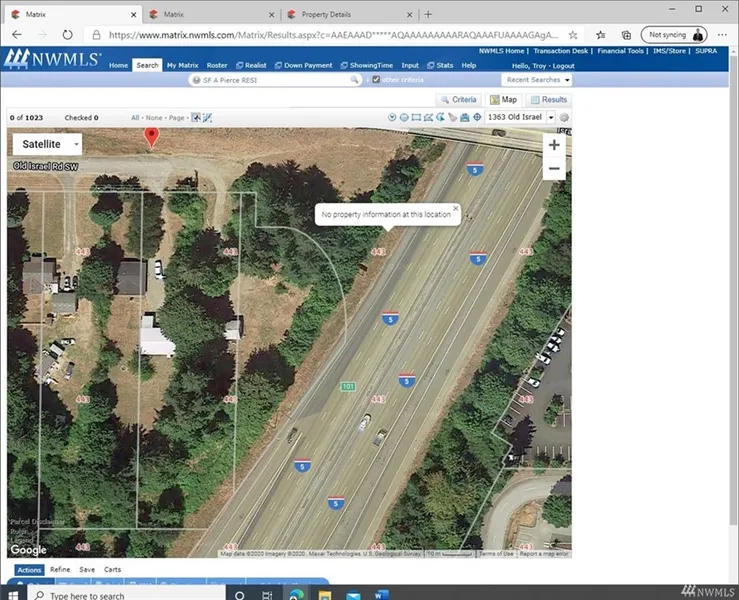Open the map settings gear icon
This screenshot has width=739, height=600.
564,117
